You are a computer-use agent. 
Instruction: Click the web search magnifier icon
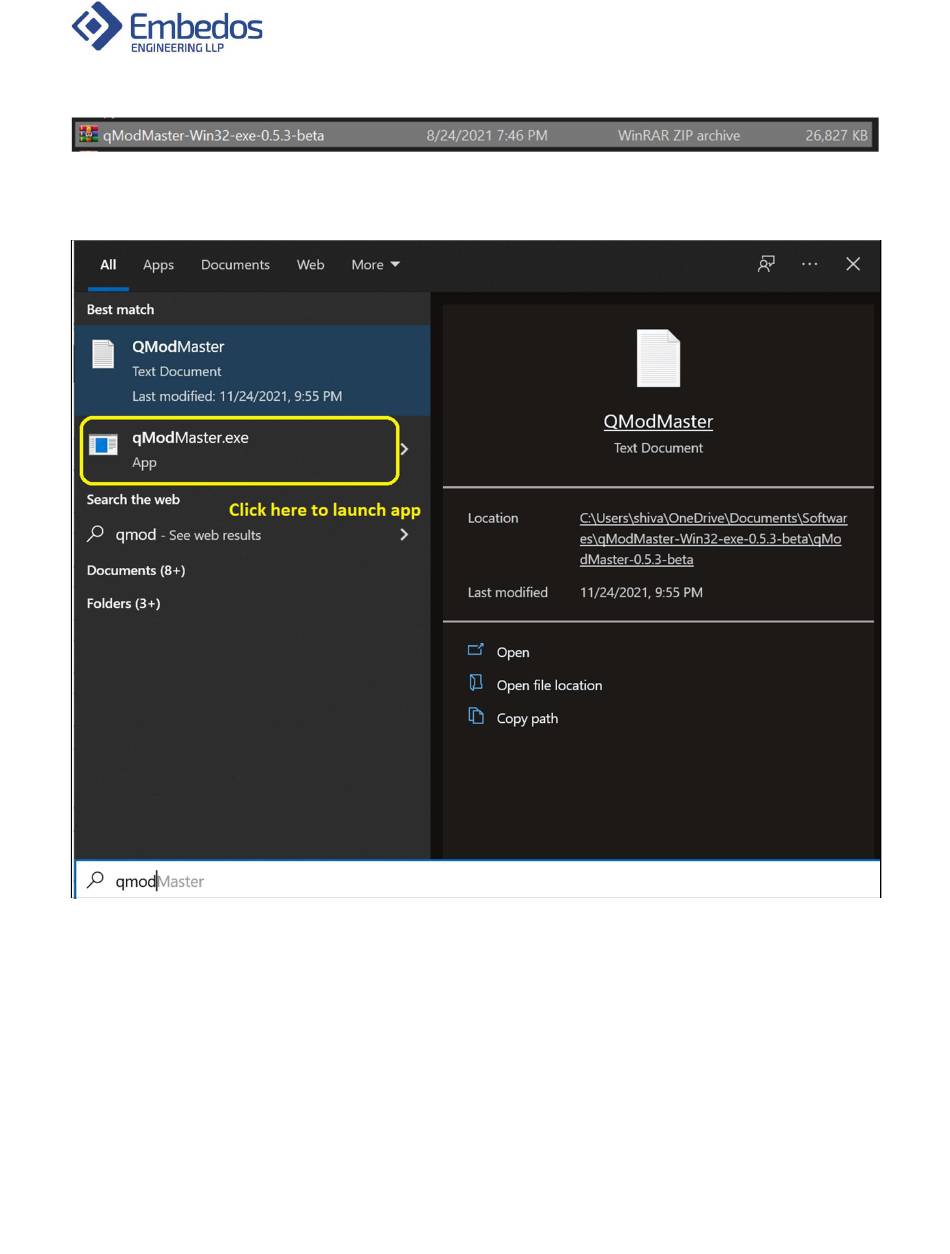[x=96, y=534]
